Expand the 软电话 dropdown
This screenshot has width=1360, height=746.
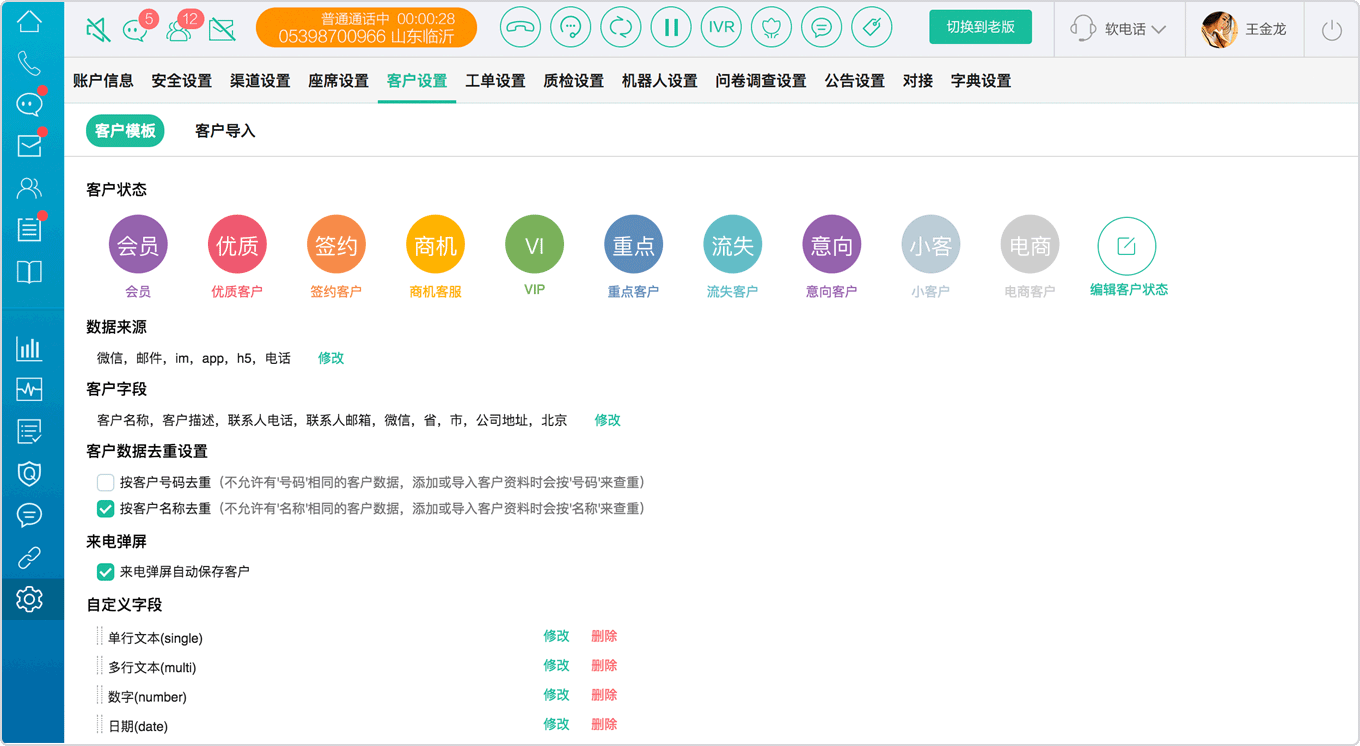click(x=1118, y=29)
